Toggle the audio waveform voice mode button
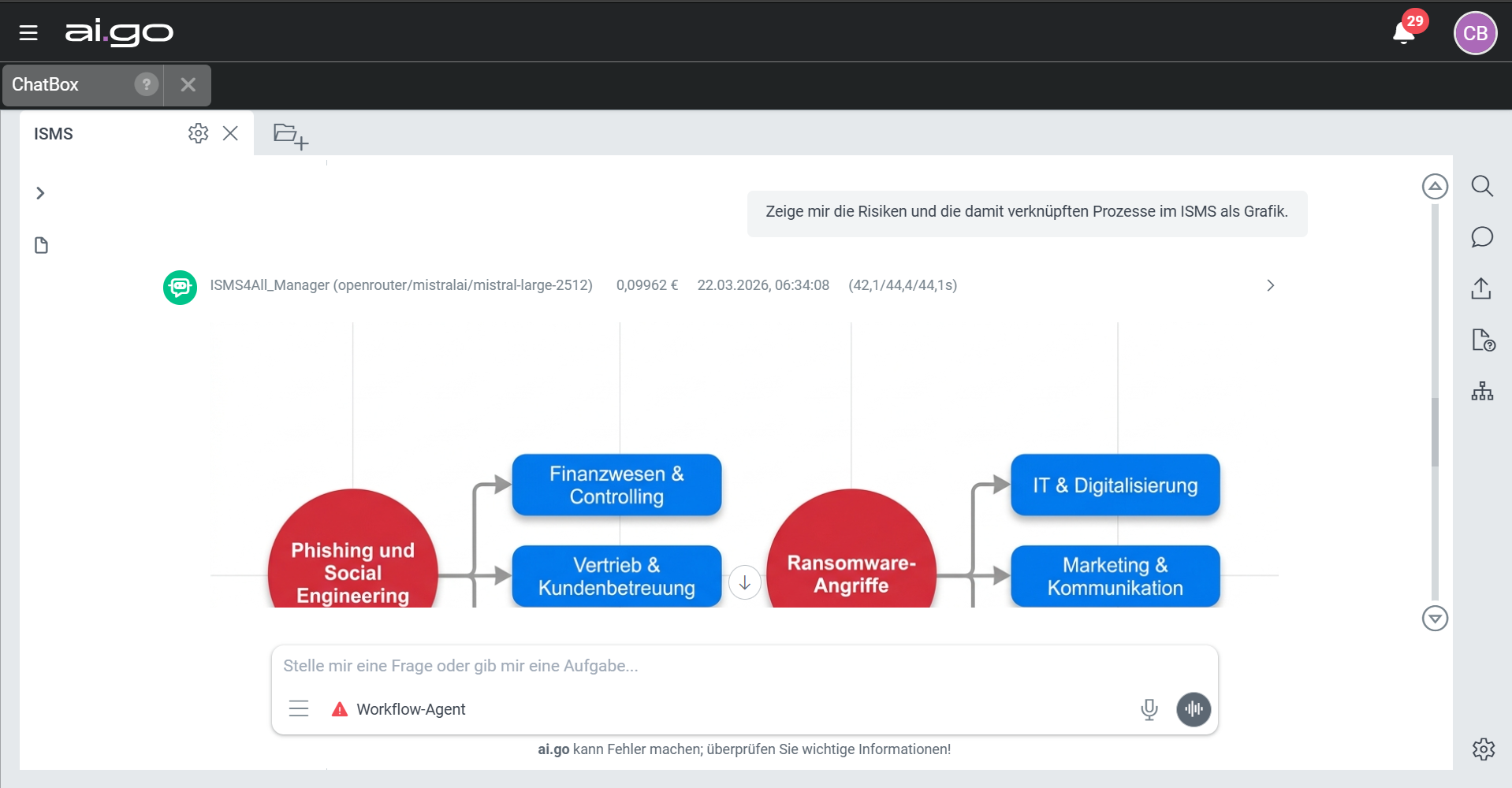 1194,709
